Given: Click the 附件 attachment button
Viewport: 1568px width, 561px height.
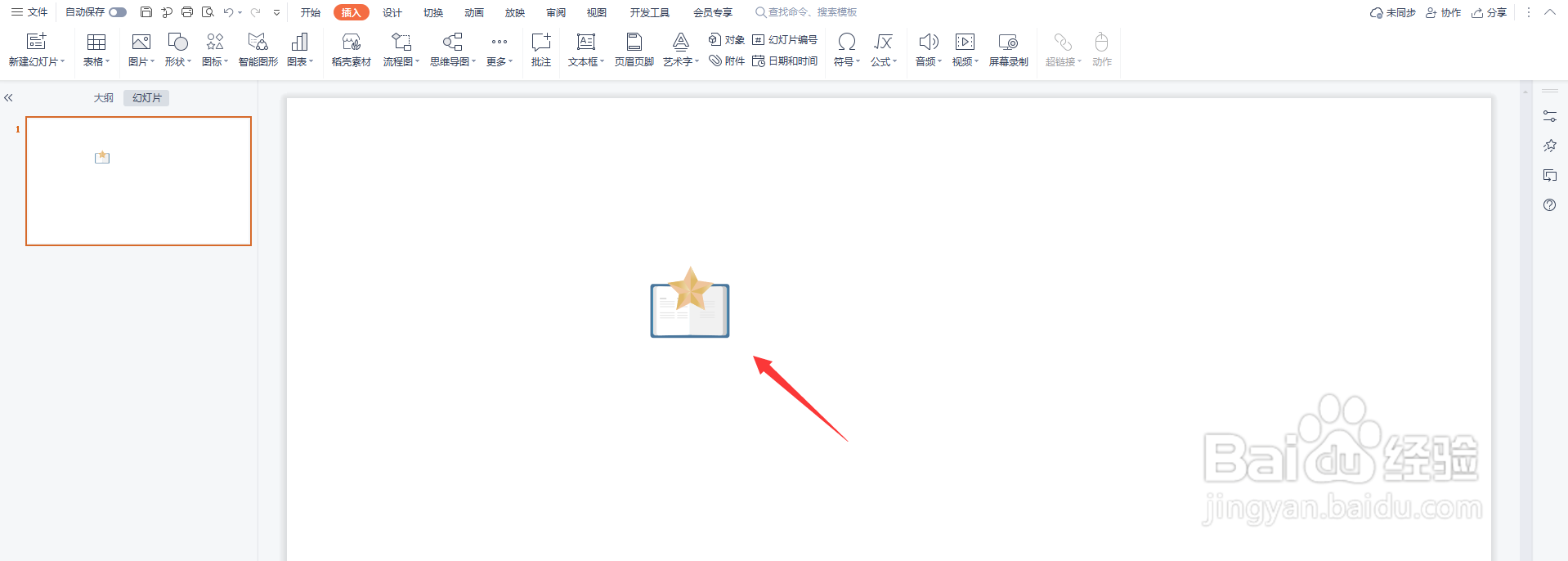Looking at the screenshot, I should [727, 61].
